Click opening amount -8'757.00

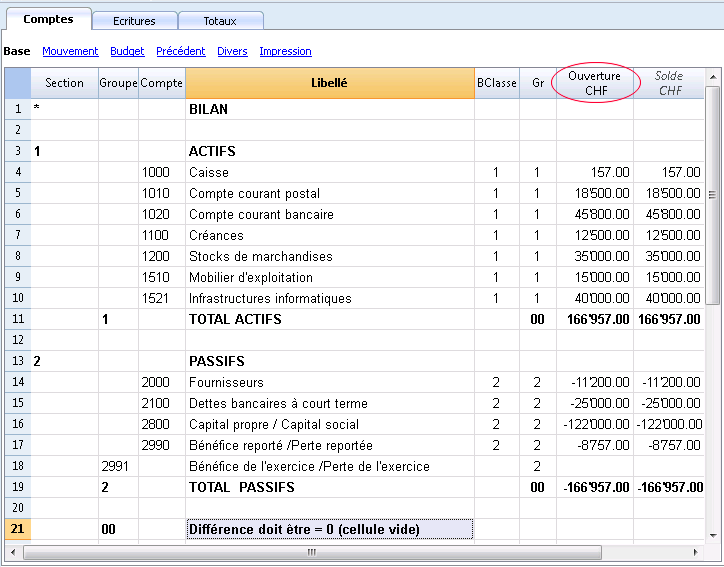595,445
